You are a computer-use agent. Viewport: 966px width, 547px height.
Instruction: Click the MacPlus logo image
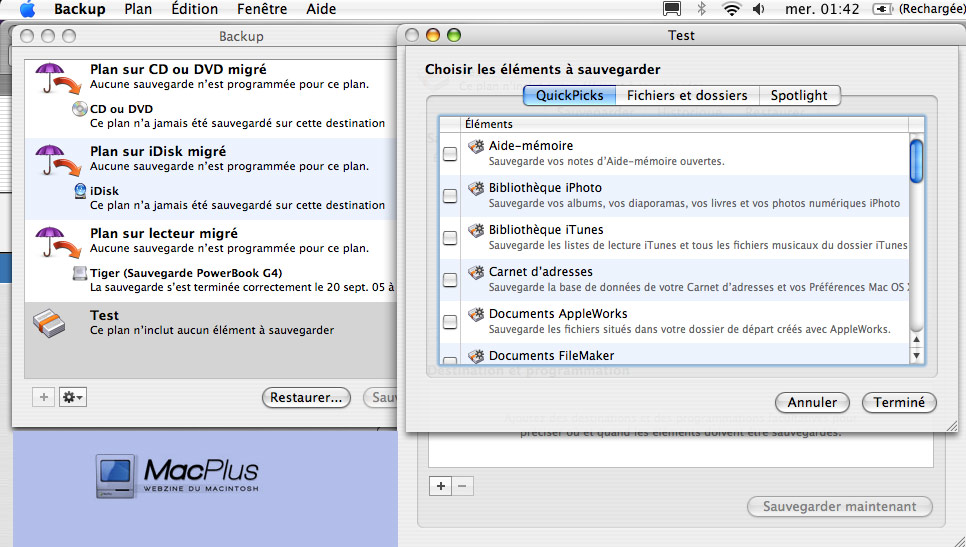(x=177, y=476)
